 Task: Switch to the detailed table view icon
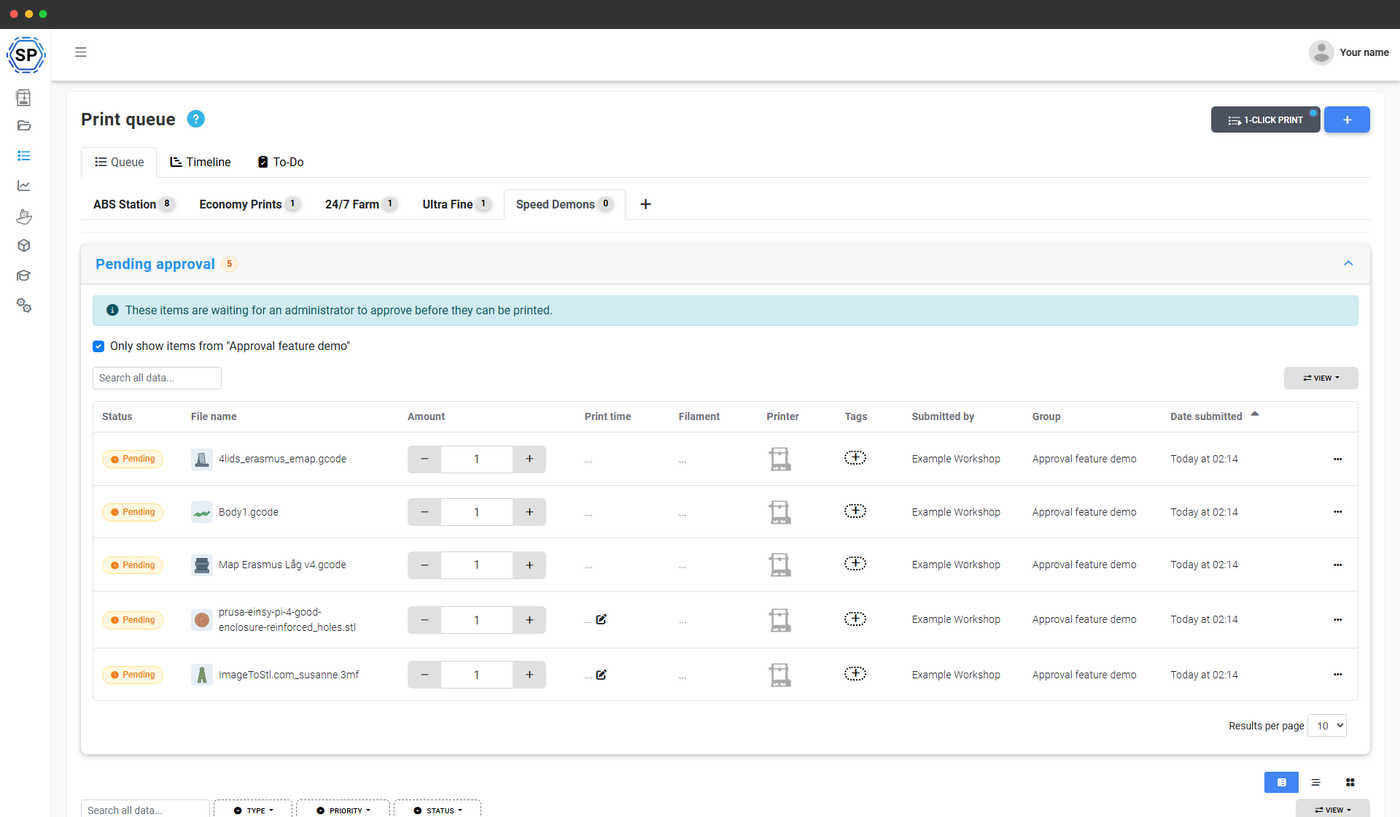tap(1281, 782)
